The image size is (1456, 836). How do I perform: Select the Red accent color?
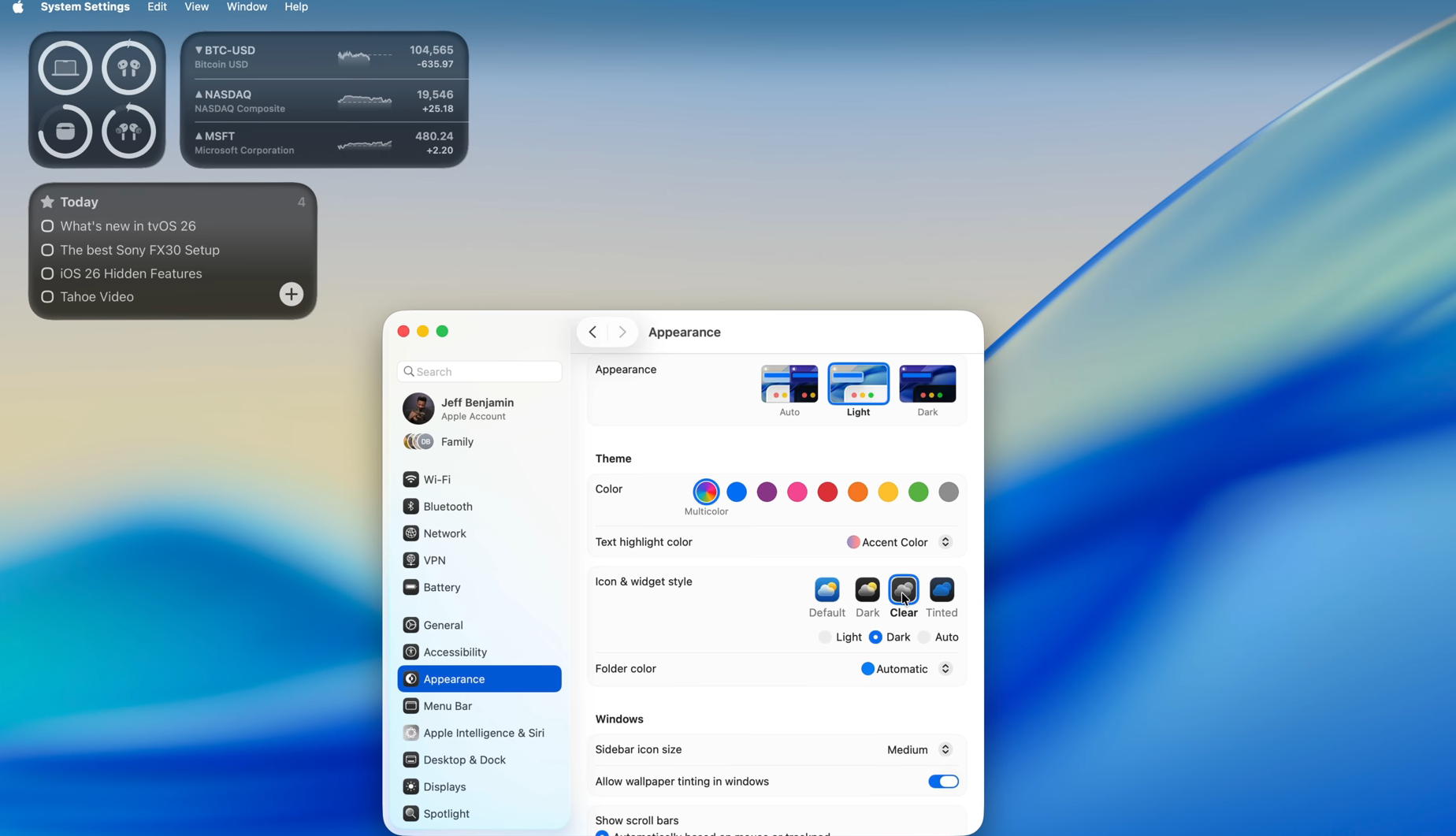[827, 492]
